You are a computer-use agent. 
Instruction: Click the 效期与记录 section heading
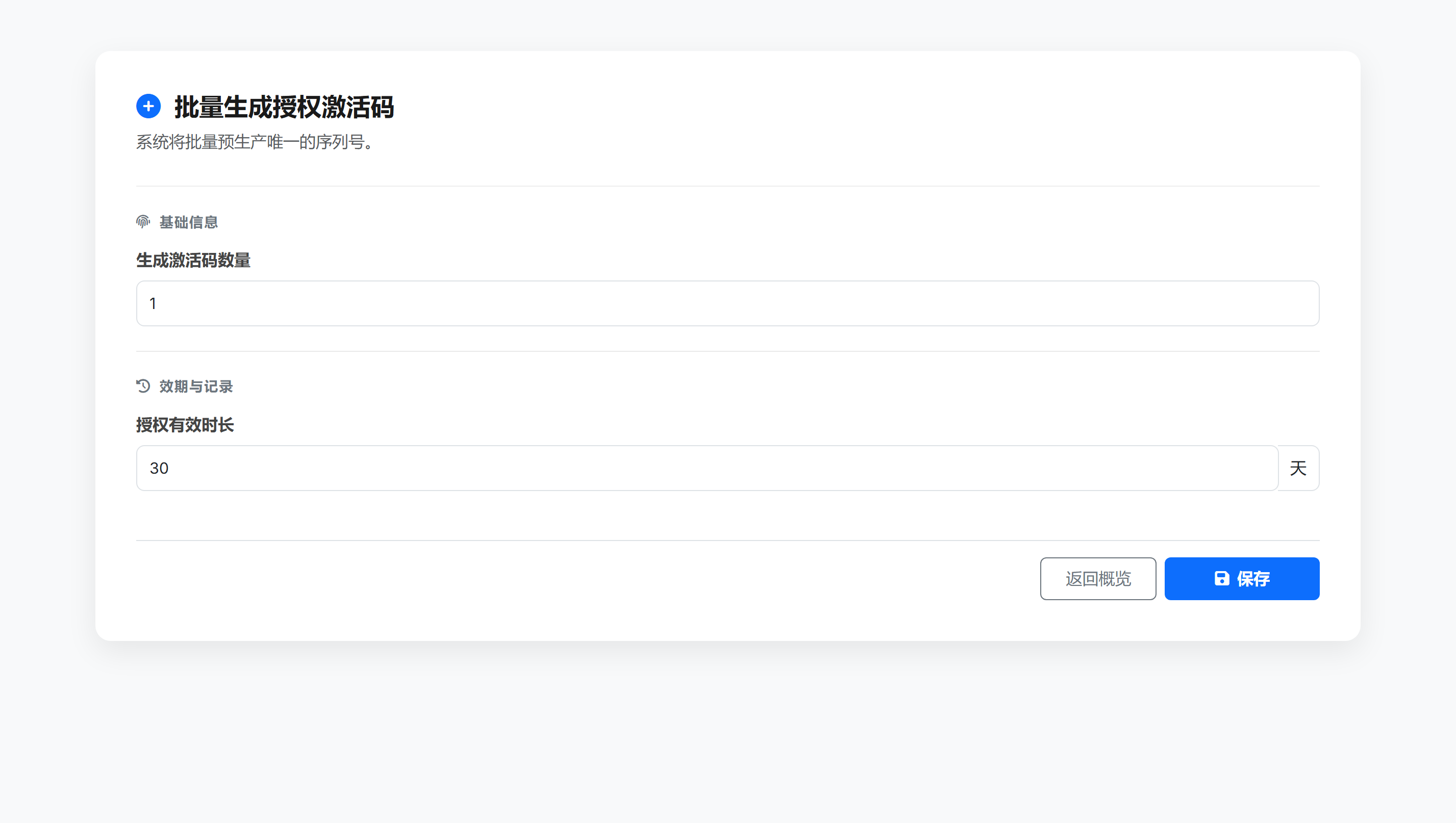click(x=196, y=387)
